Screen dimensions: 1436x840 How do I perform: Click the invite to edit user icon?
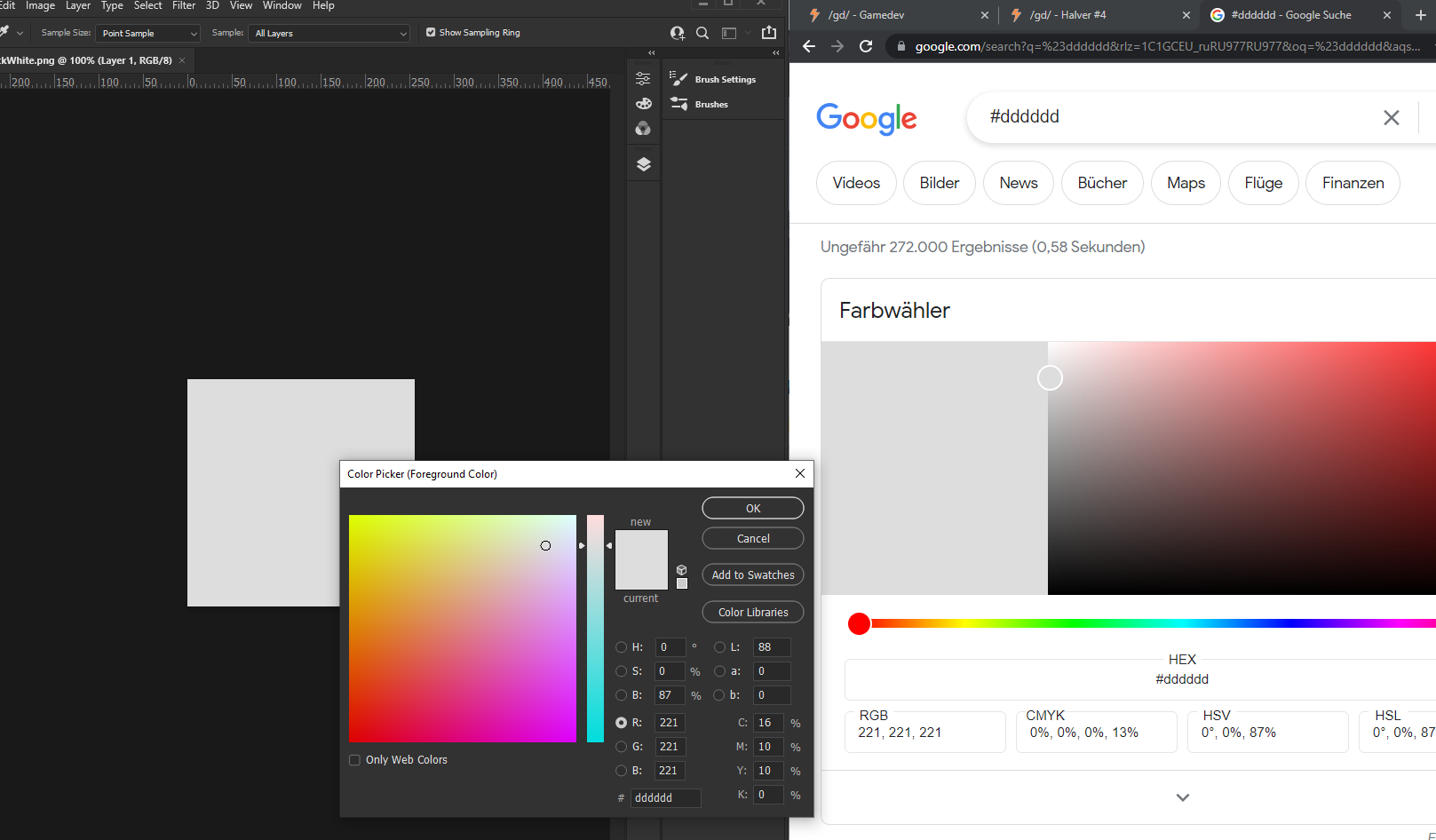[677, 33]
